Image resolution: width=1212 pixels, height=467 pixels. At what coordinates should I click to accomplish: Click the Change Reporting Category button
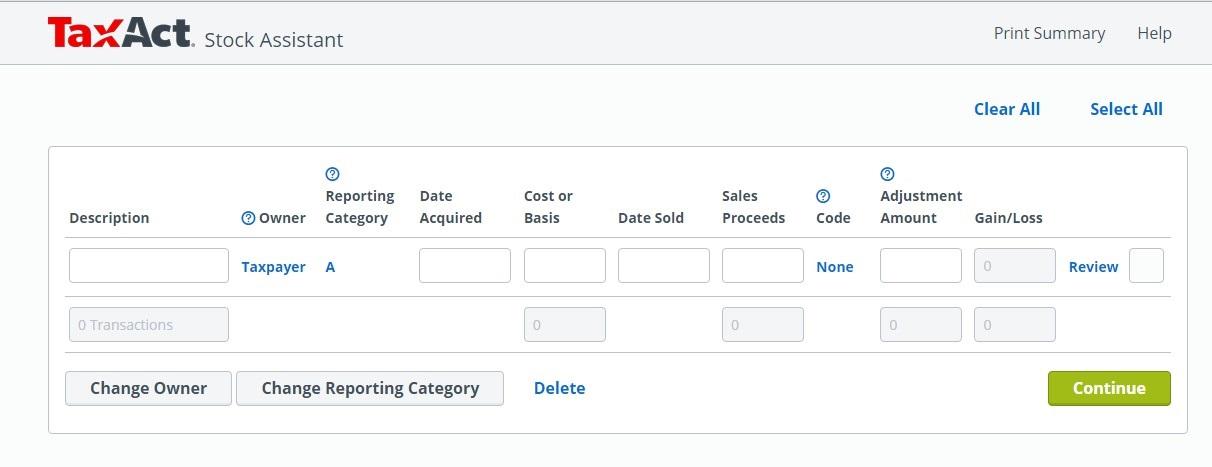point(370,388)
